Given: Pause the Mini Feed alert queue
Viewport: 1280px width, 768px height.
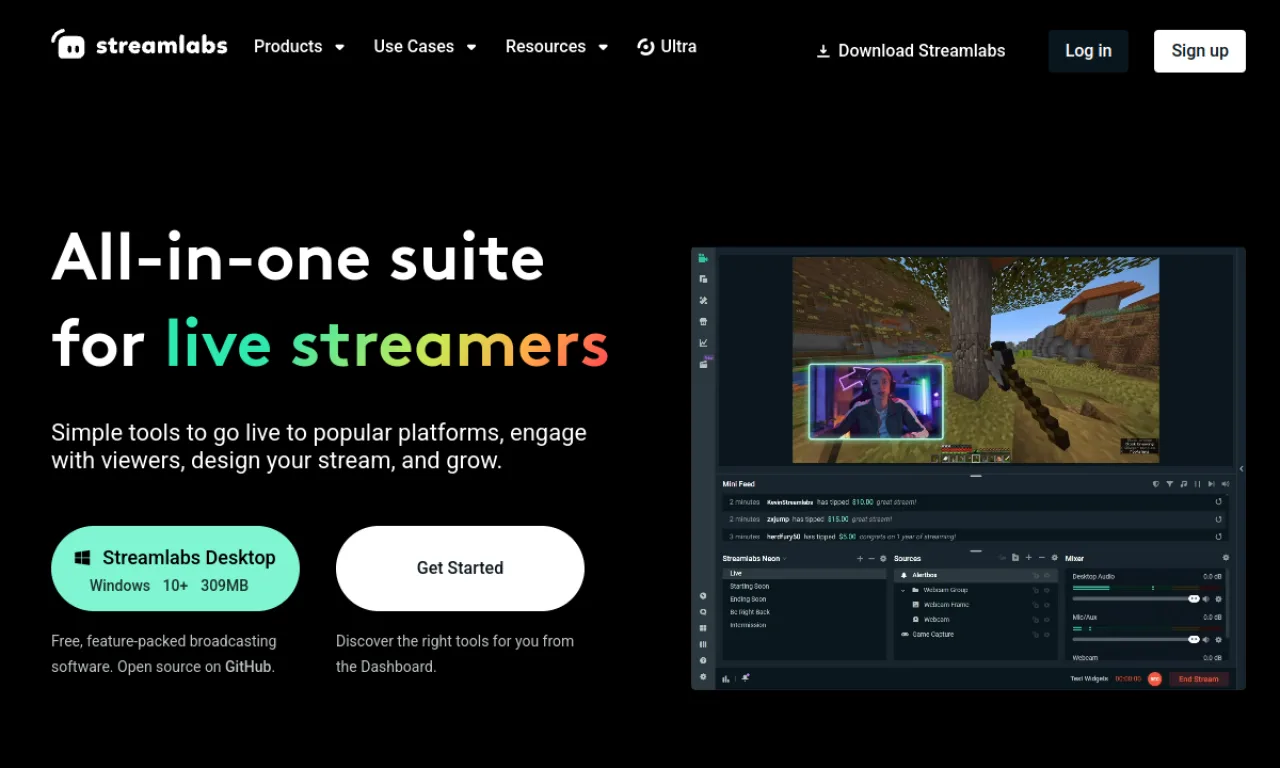Looking at the screenshot, I should [1198, 484].
